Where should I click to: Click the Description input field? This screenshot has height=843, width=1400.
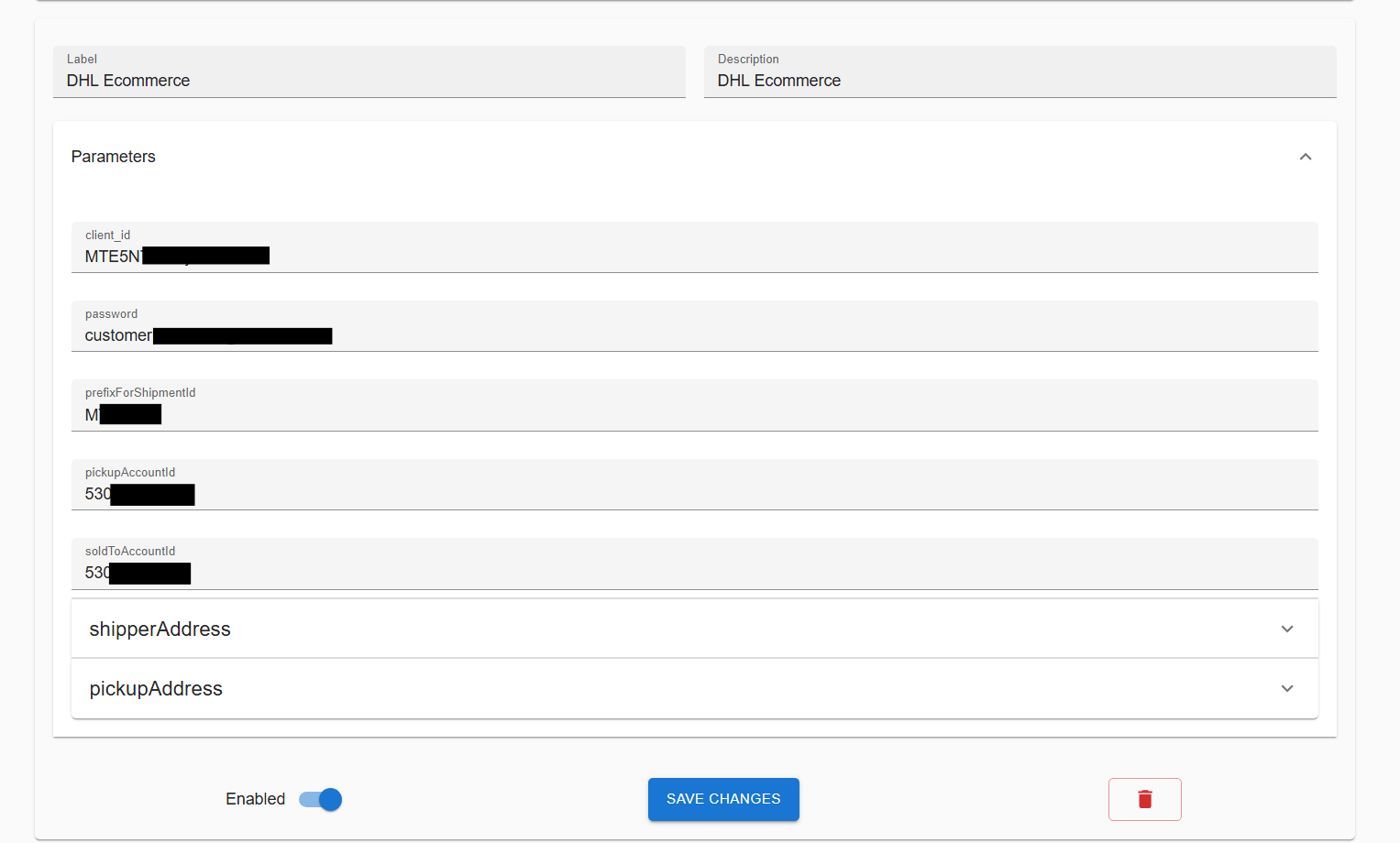coord(1018,81)
